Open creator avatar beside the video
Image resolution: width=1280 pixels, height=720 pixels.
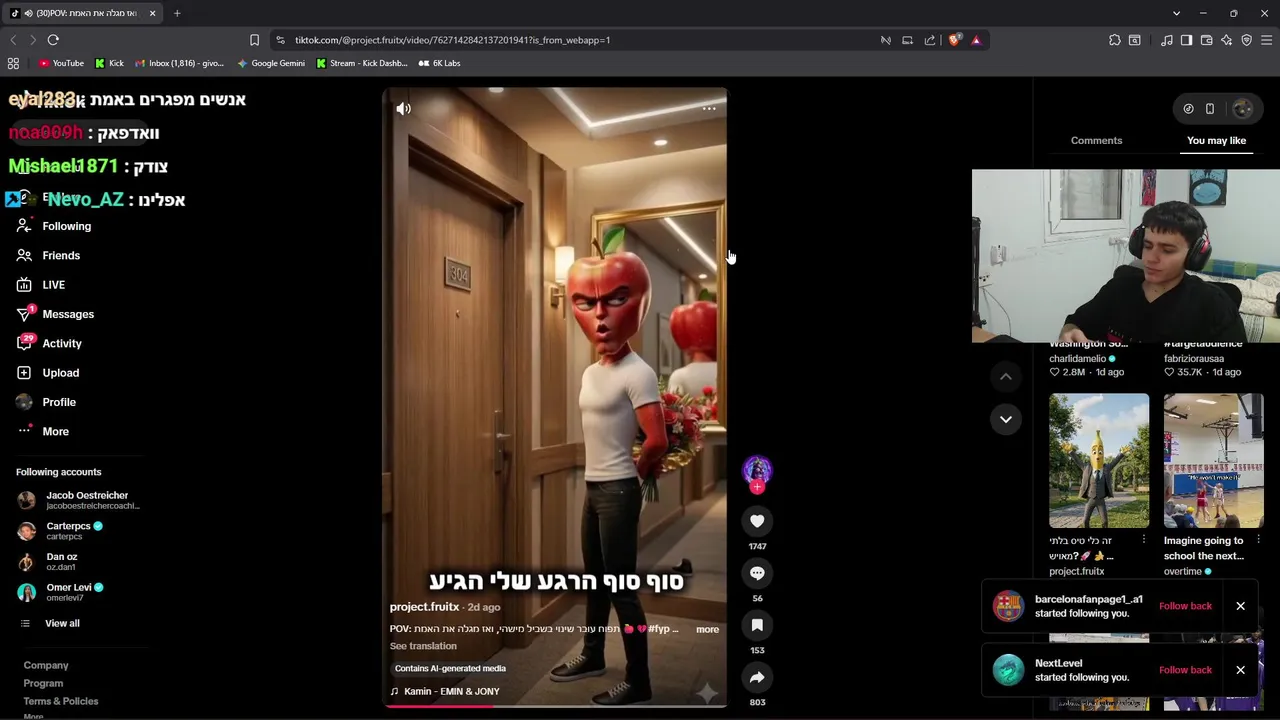[x=757, y=470]
